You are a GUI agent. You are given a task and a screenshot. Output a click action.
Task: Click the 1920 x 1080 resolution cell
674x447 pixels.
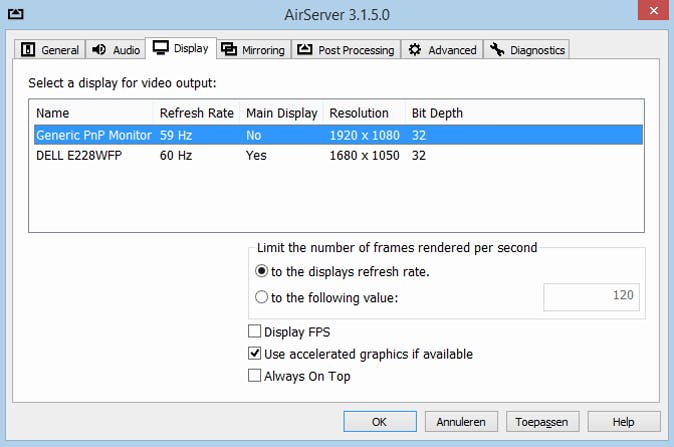pyautogui.click(x=365, y=135)
